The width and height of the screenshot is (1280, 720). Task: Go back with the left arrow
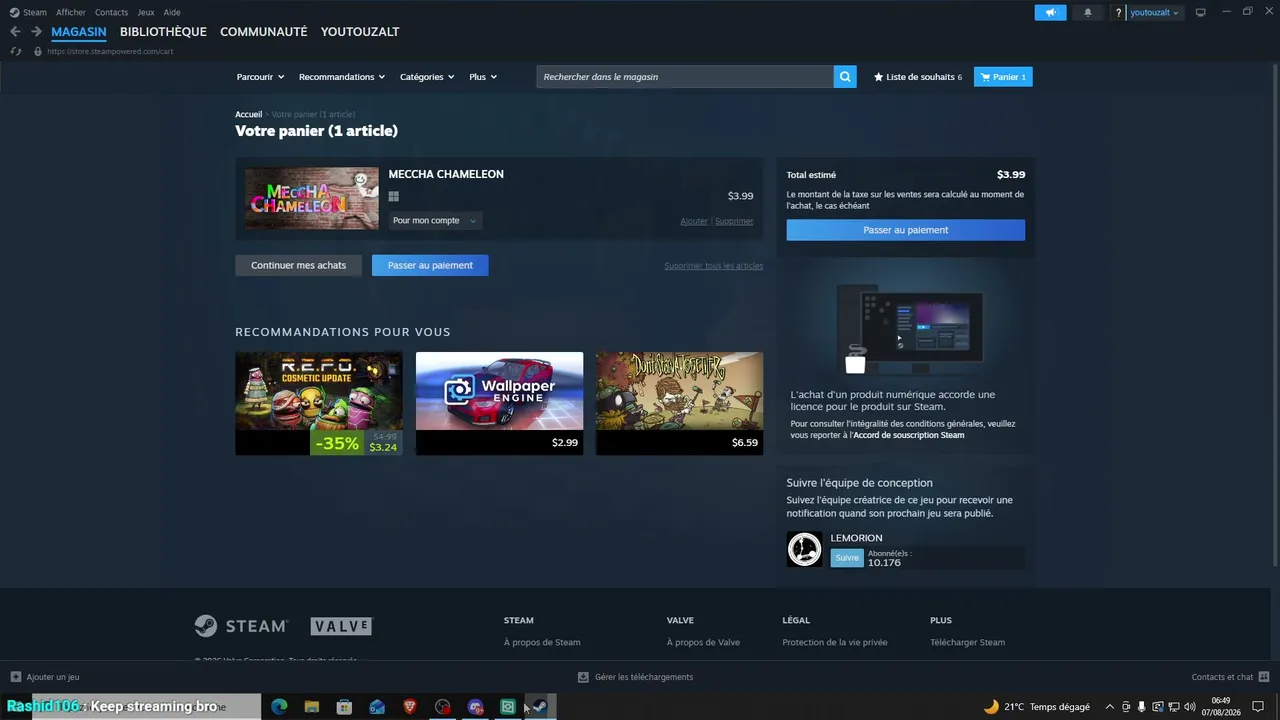[x=15, y=32]
